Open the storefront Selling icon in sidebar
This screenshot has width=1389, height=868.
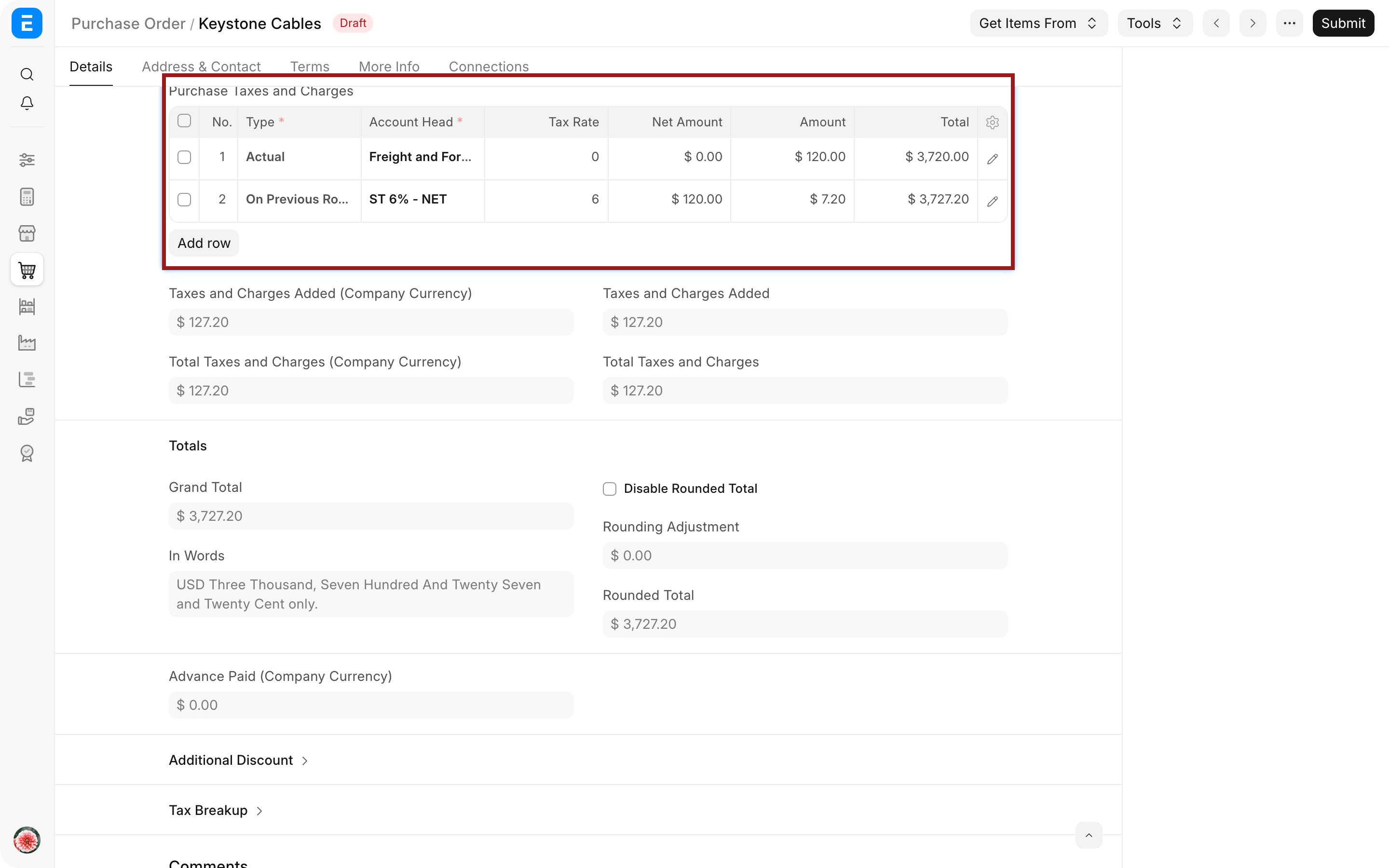(27, 233)
